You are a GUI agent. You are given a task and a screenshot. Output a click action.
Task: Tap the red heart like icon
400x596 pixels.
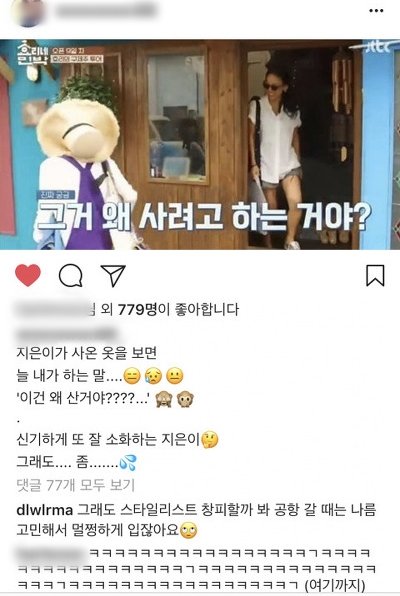(28, 275)
